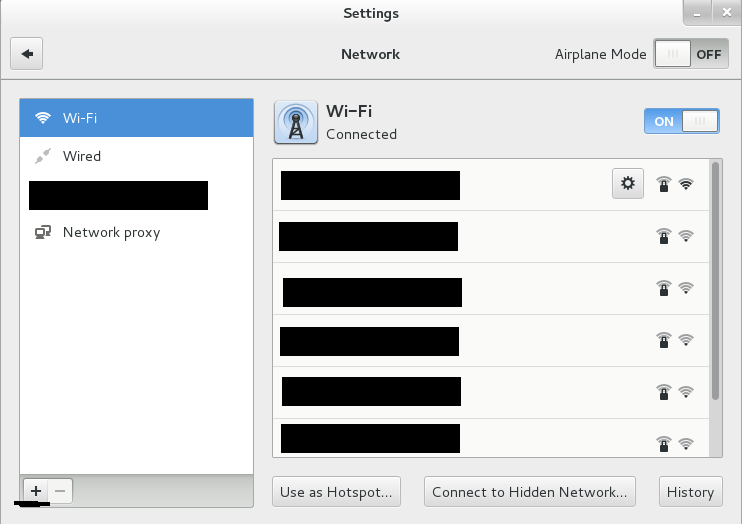Image resolution: width=742 pixels, height=524 pixels.
Task: Click the network list scrollbar
Action: point(716,282)
